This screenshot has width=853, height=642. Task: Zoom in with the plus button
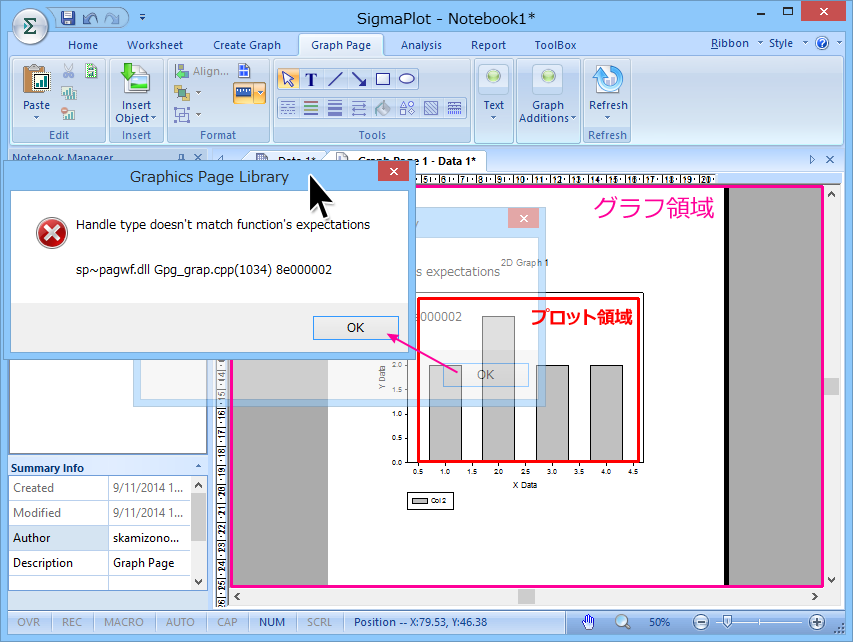817,622
